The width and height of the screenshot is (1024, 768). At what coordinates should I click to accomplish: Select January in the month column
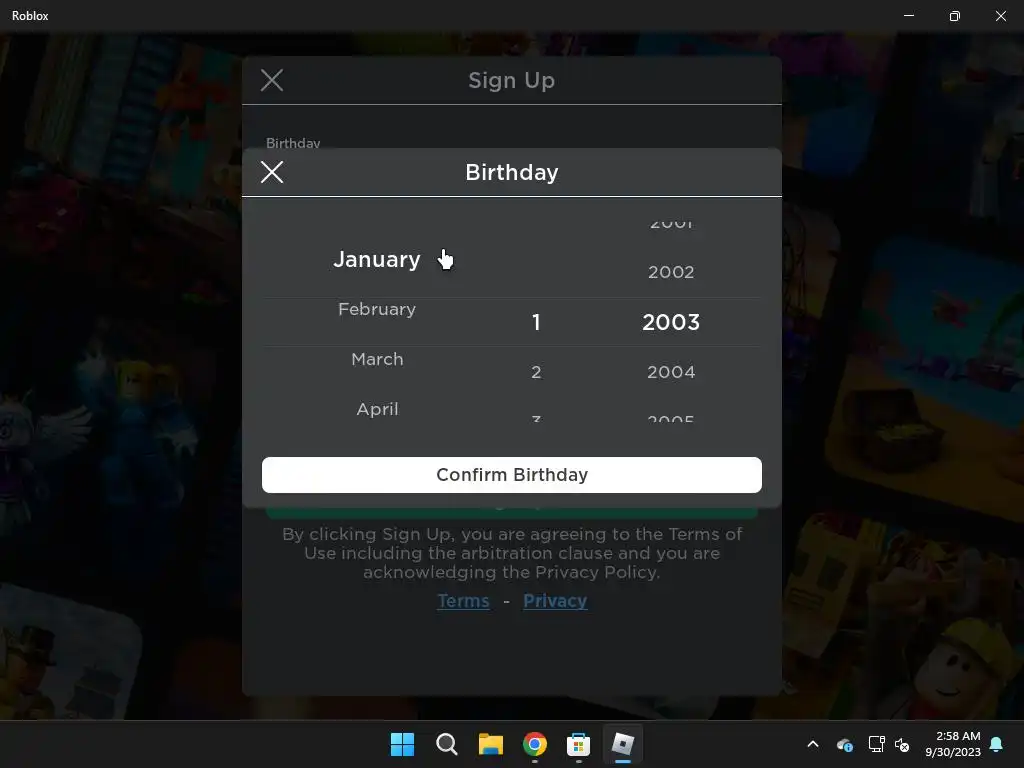tap(377, 259)
